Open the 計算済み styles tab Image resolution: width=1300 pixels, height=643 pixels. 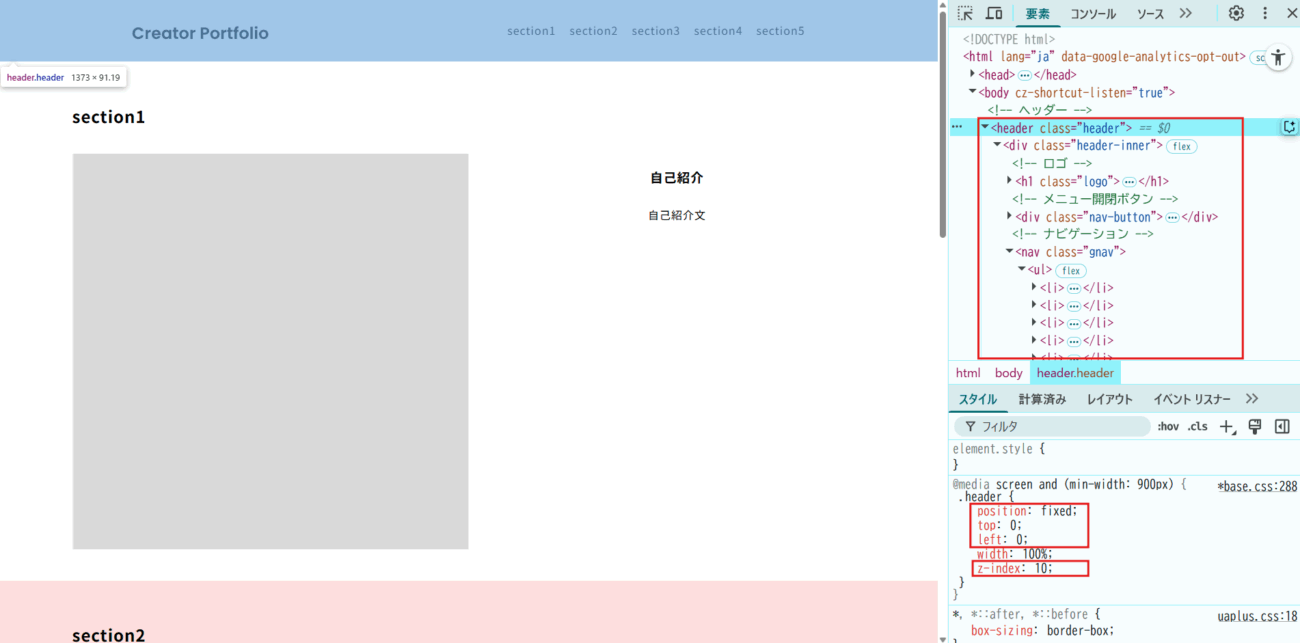click(1042, 399)
